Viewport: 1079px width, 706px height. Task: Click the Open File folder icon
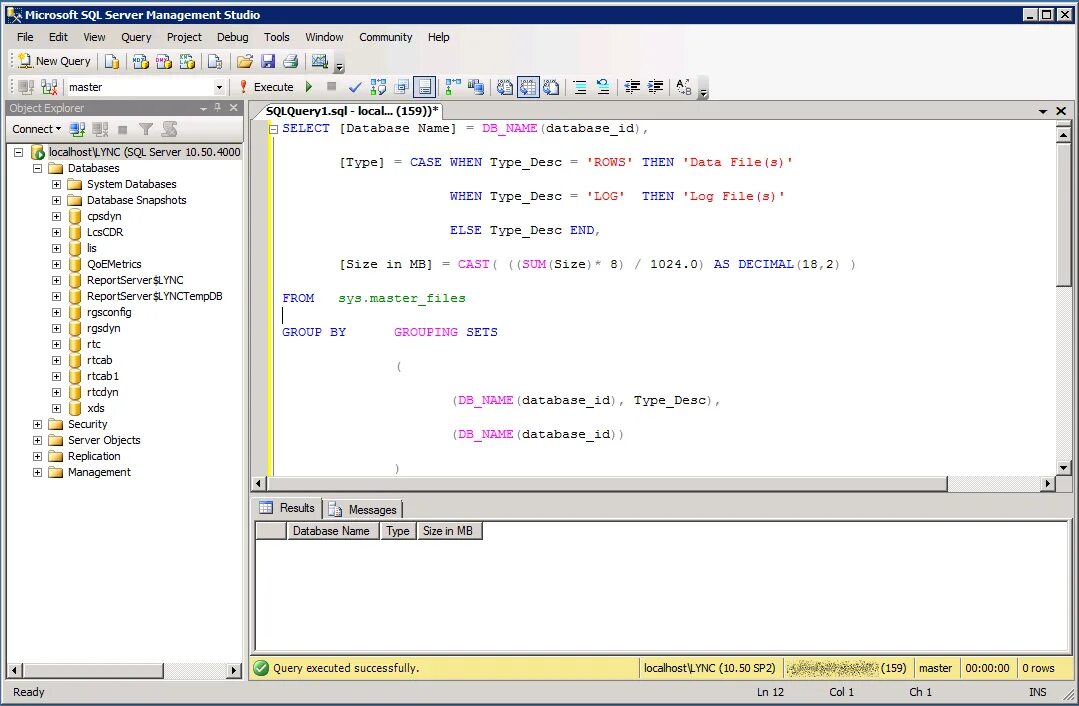point(244,61)
